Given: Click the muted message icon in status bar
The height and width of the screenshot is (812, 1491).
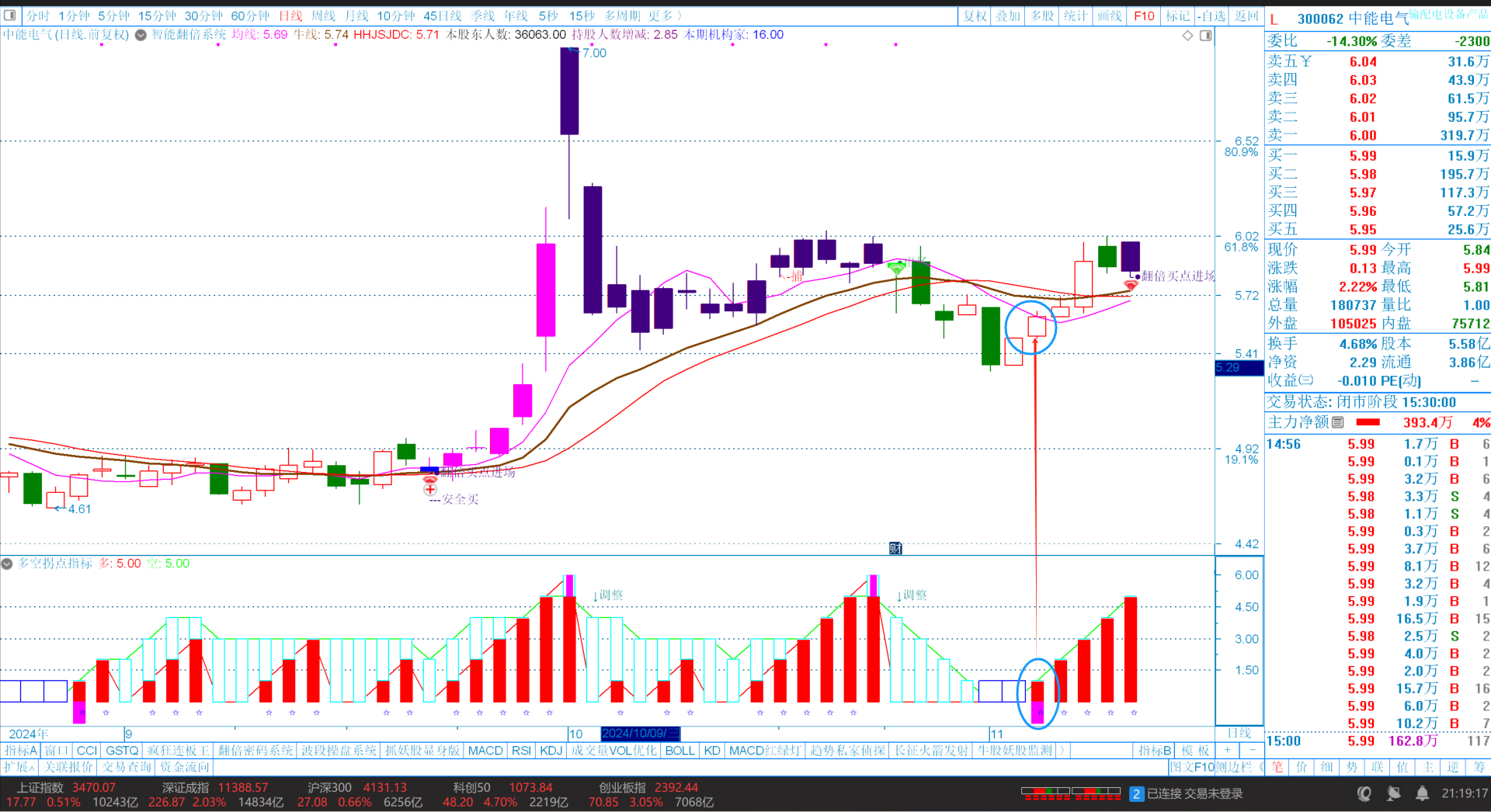Looking at the screenshot, I should point(1394,793).
